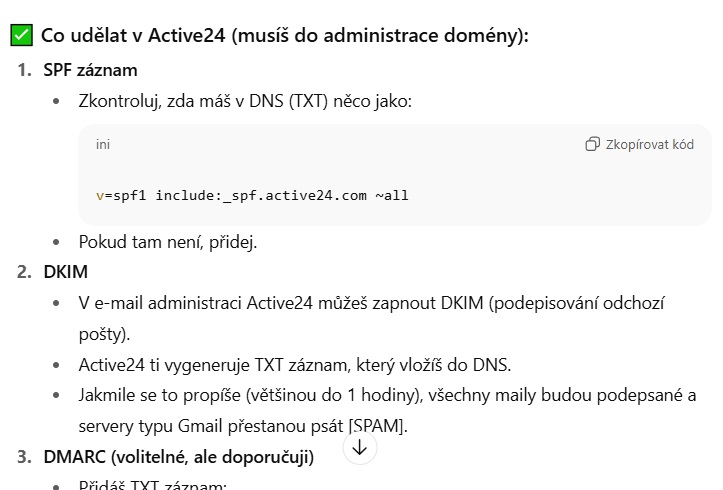The width and height of the screenshot is (723, 490).
Task: Click the SPF code line in the code block
Action: tap(252, 195)
